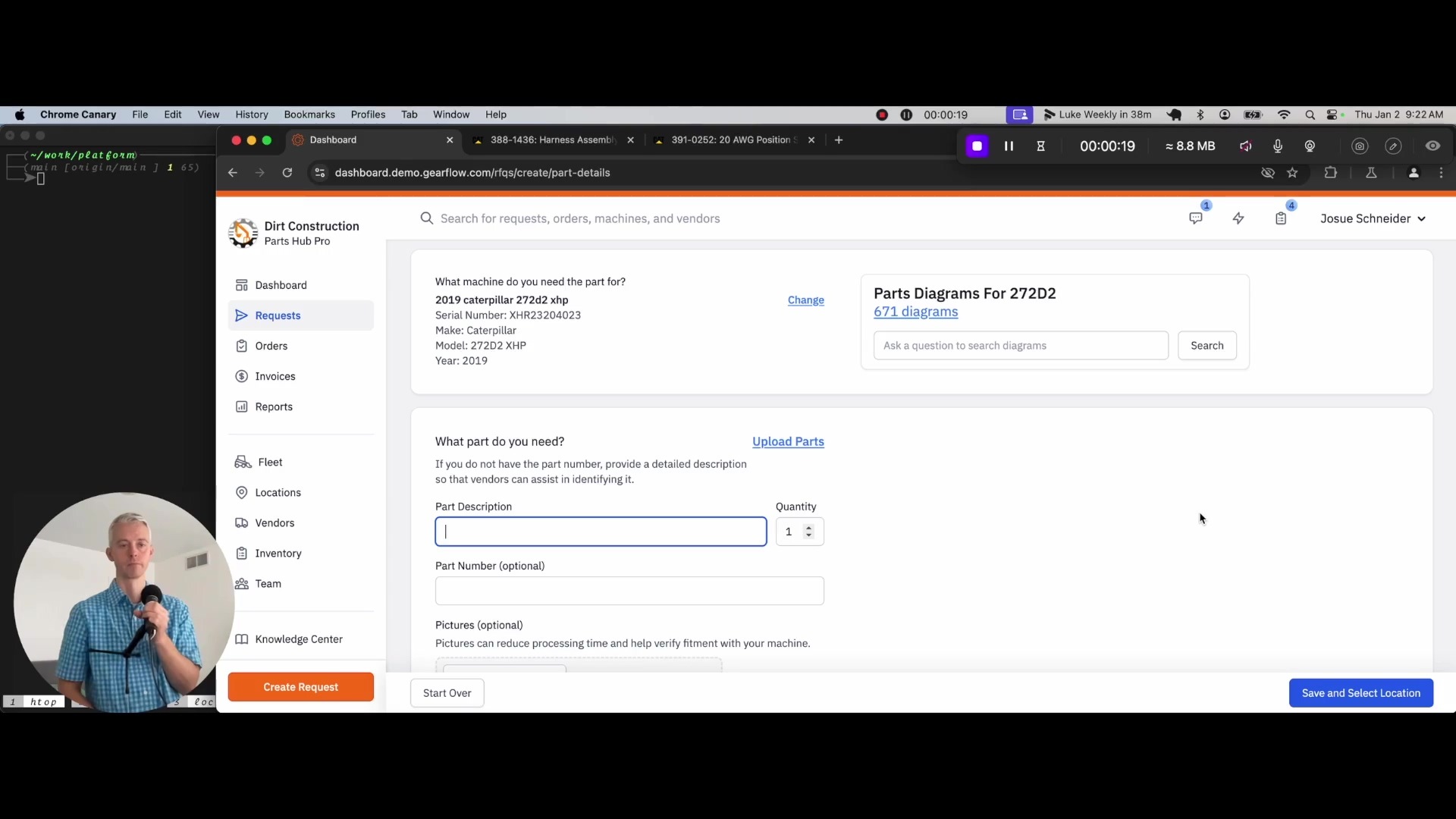Screen dimensions: 1456x819
Task: Click the Part Number optional field
Action: tap(629, 591)
